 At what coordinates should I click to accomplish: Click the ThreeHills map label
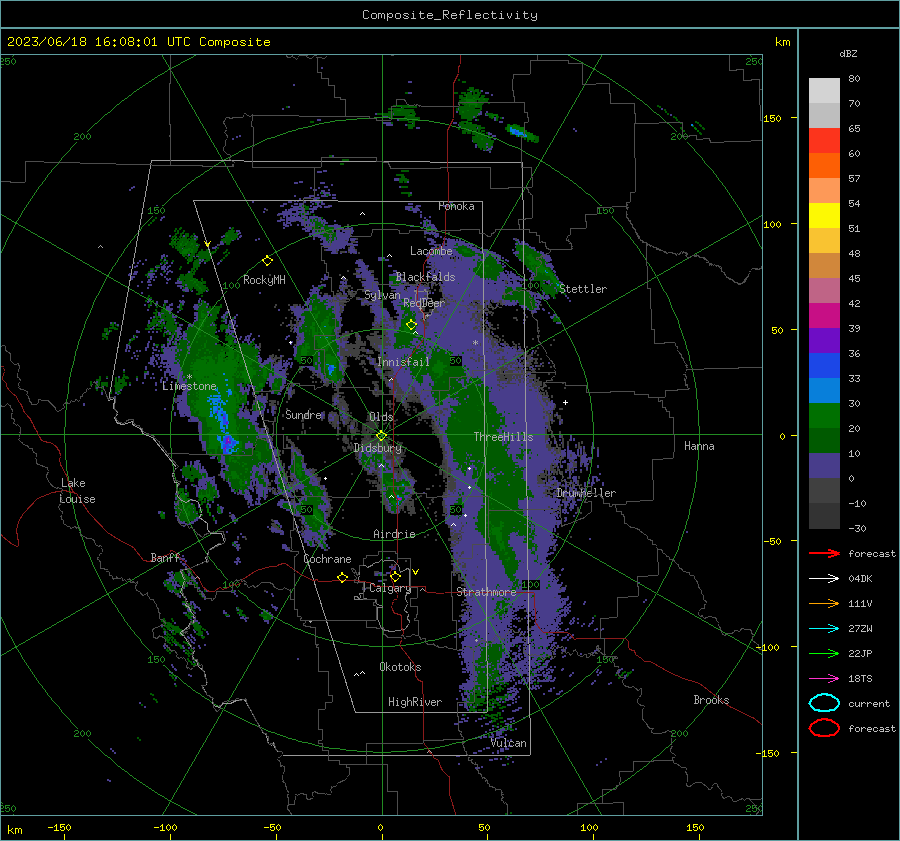(503, 437)
